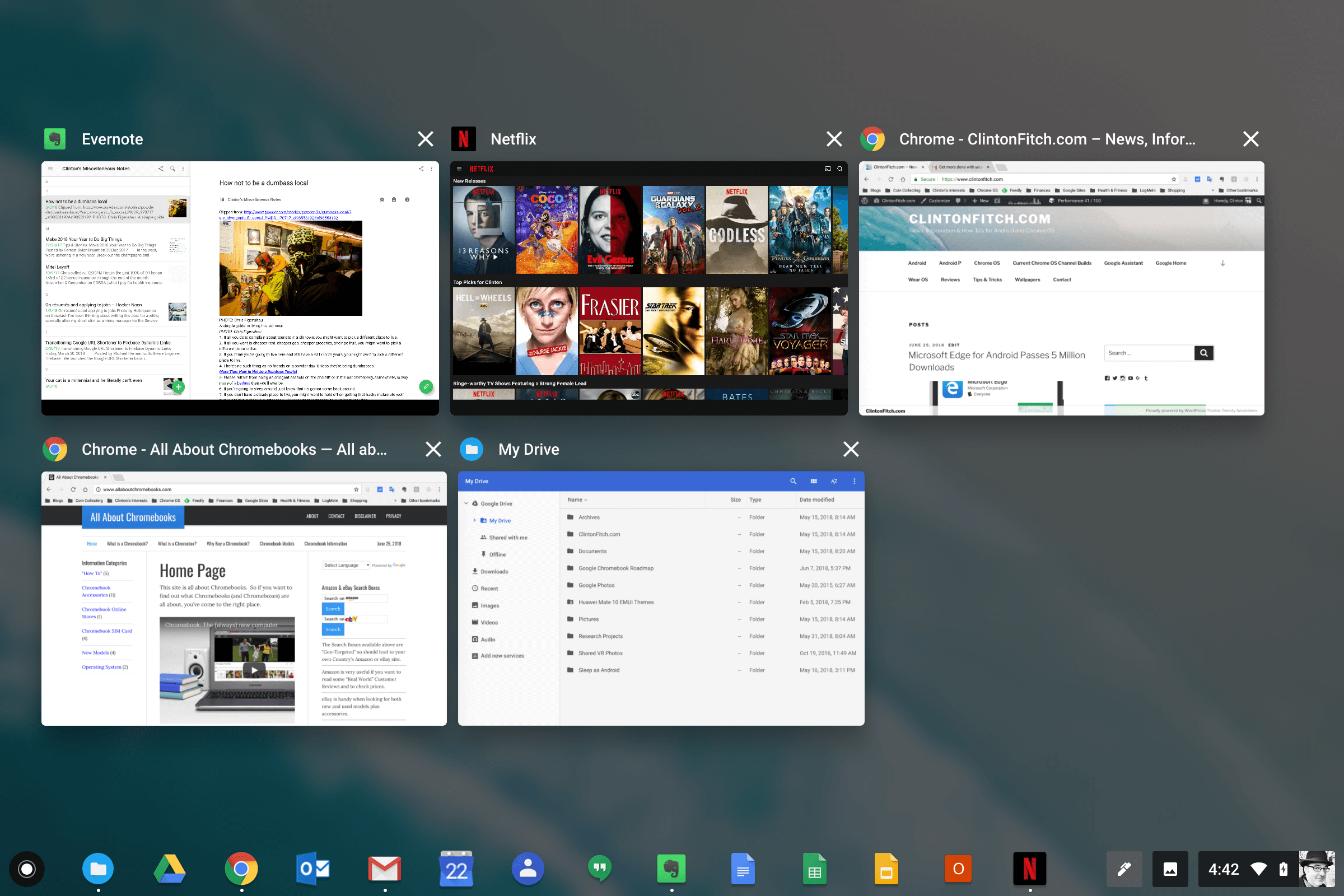This screenshot has height=896, width=1344.
Task: Open Evernote notebook hamburger menu
Action: pyautogui.click(x=50, y=169)
